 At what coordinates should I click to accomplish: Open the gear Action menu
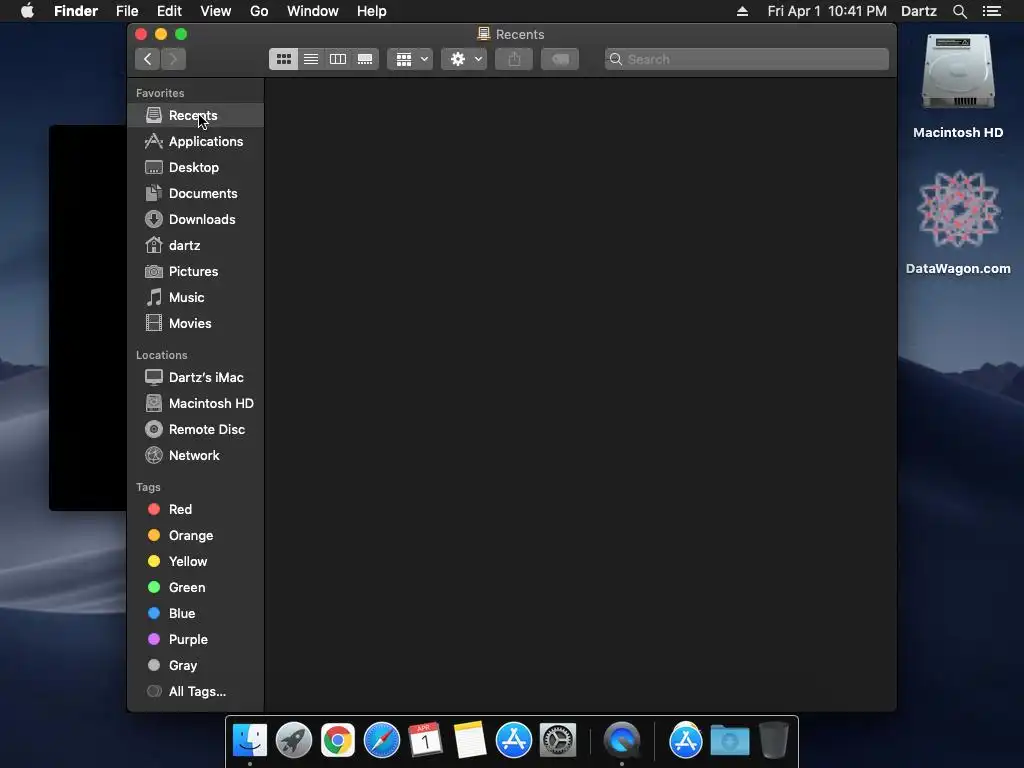pos(464,59)
